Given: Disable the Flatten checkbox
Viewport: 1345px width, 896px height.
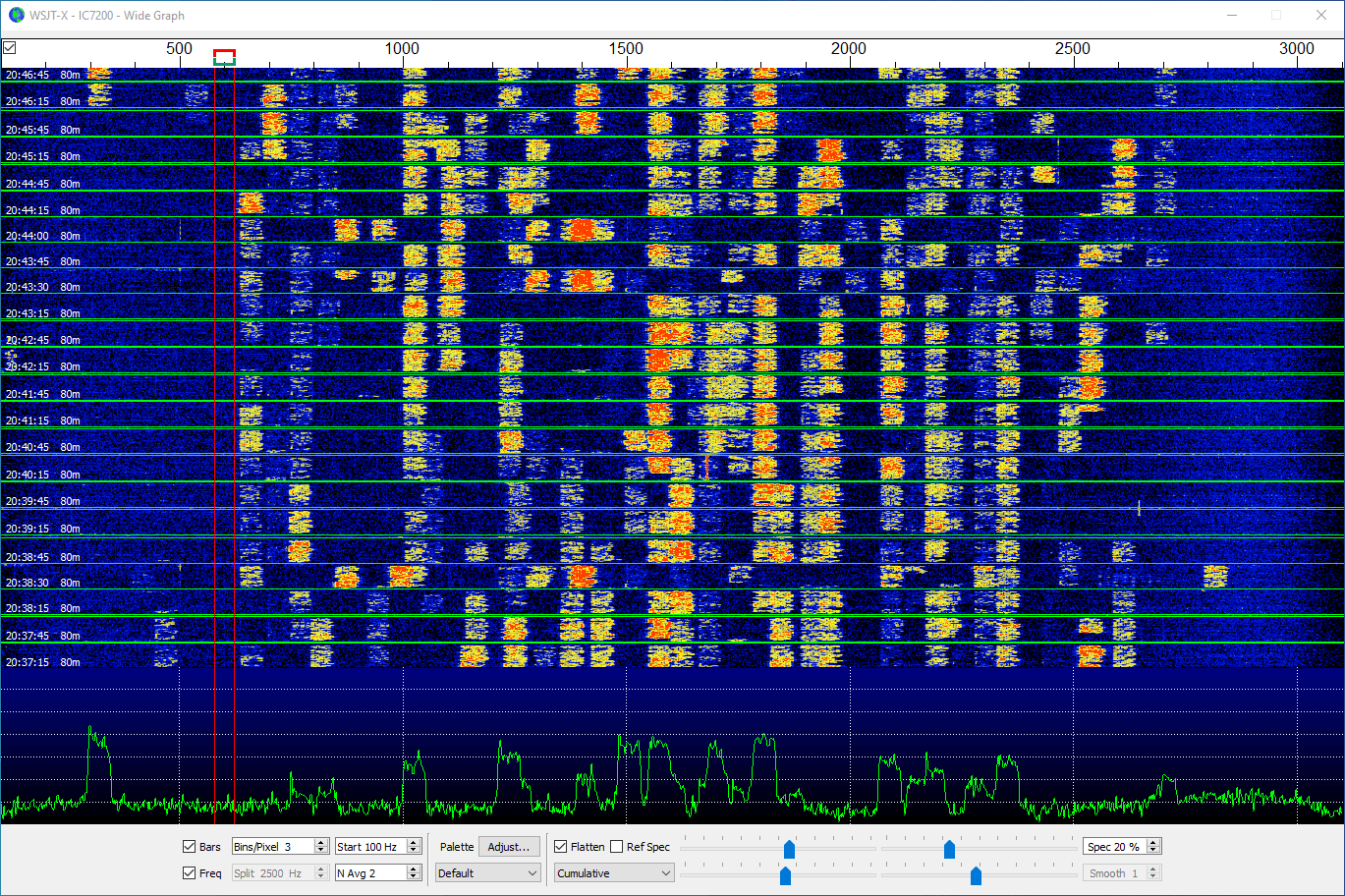Looking at the screenshot, I should [561, 847].
